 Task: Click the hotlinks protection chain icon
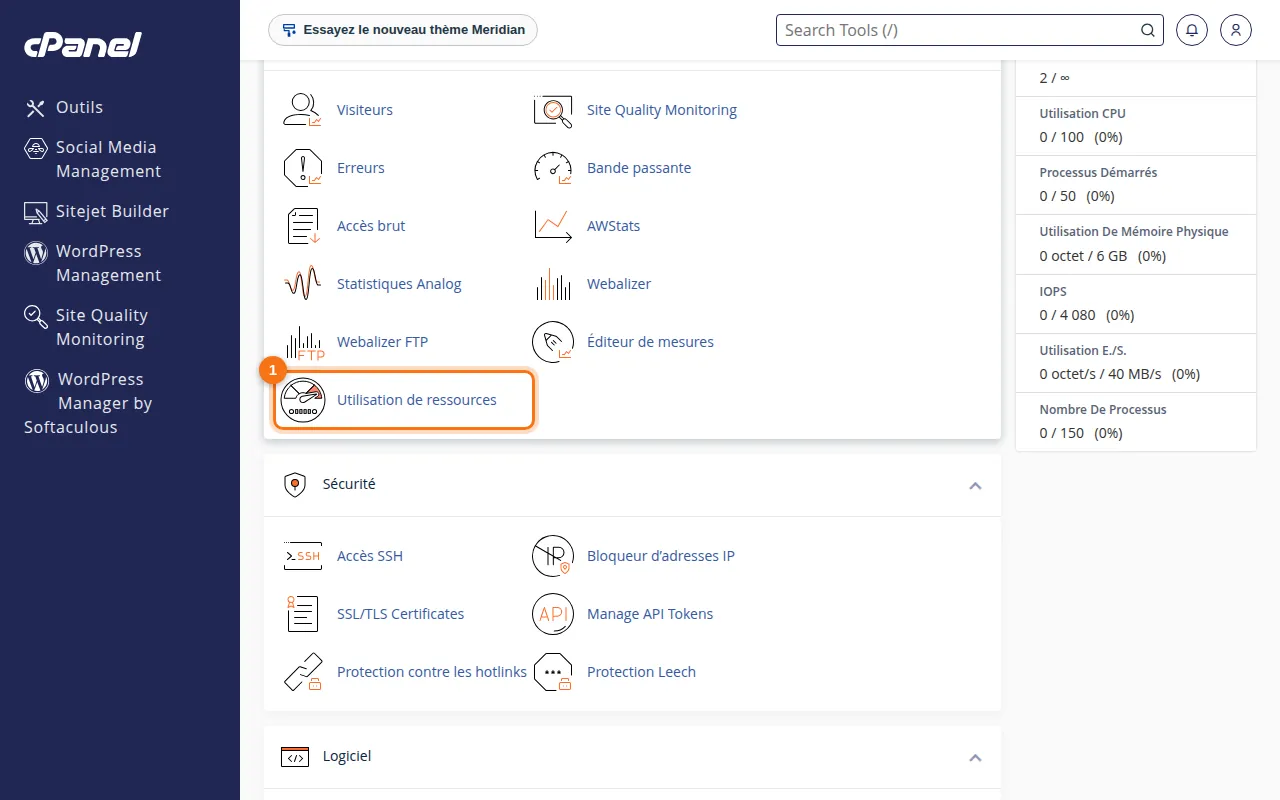(x=303, y=672)
